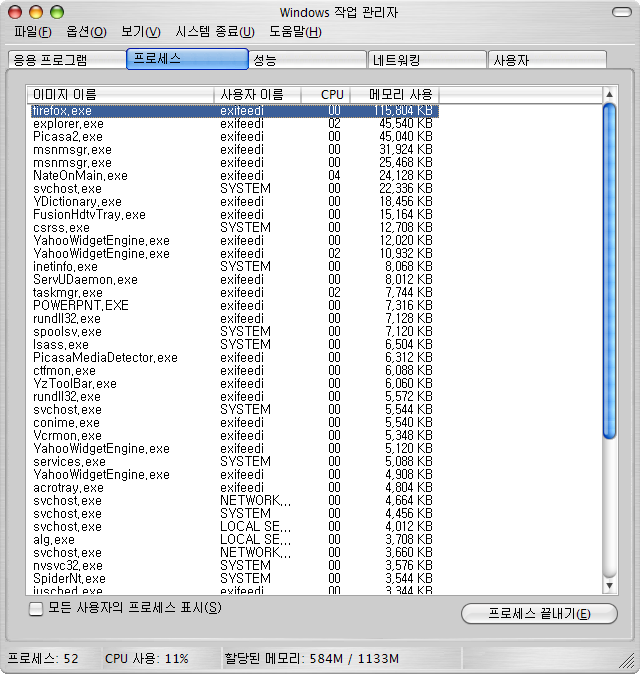Sort by 사용자 이름 column header

[x=257, y=95]
